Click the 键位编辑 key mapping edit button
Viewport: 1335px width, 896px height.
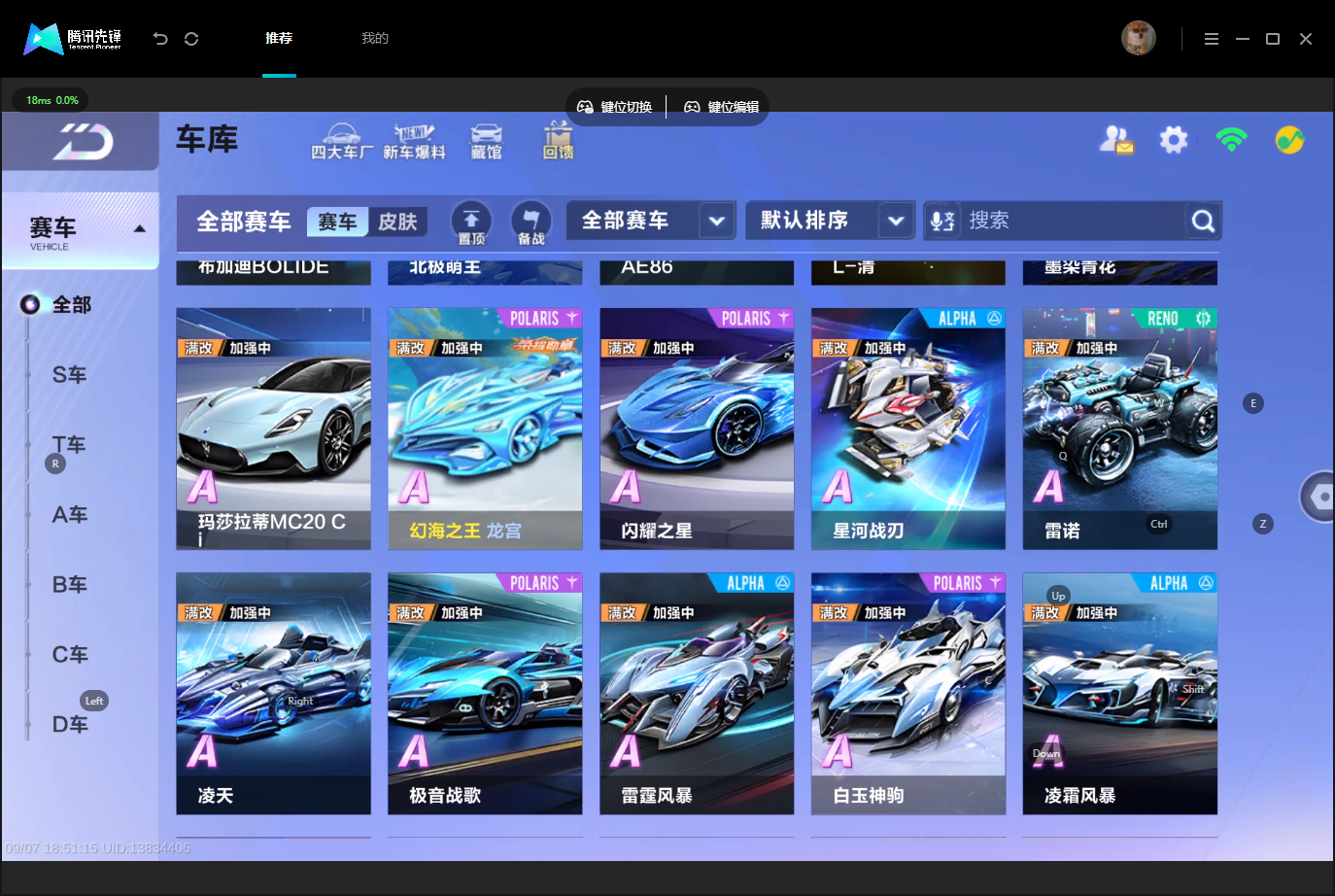click(x=722, y=107)
